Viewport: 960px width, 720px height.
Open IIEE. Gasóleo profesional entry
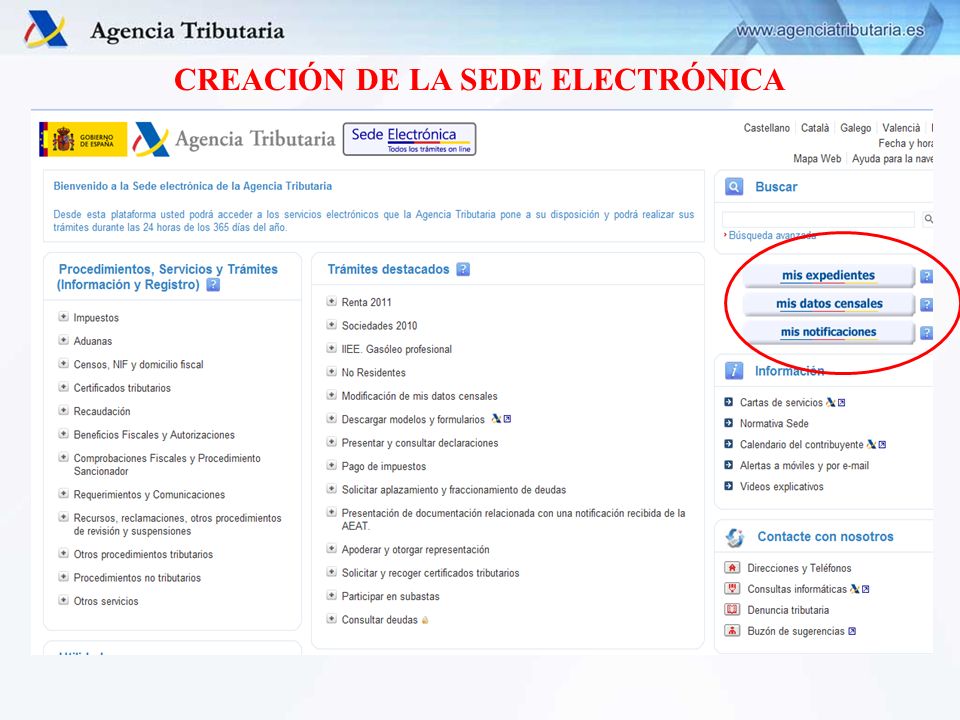(397, 350)
